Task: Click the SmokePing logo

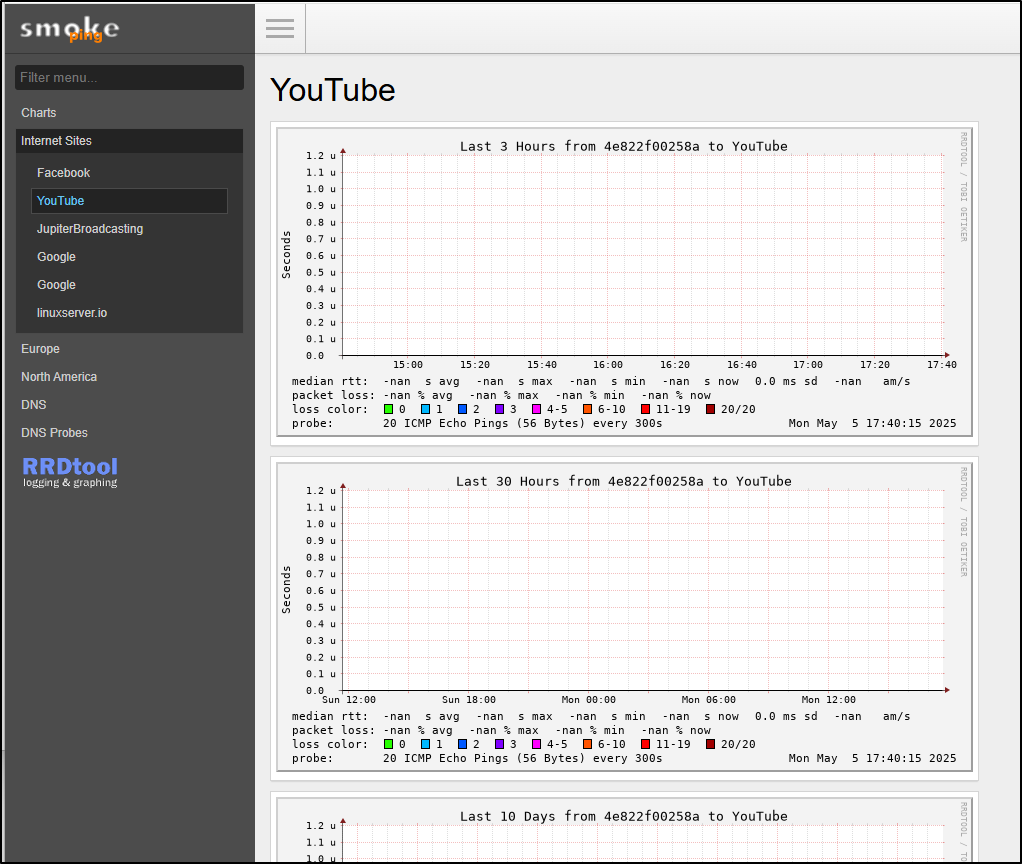Action: (x=70, y=29)
